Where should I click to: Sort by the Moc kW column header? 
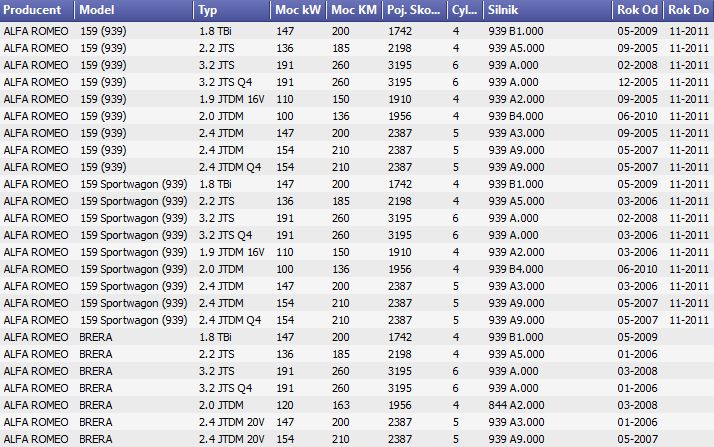click(x=299, y=10)
